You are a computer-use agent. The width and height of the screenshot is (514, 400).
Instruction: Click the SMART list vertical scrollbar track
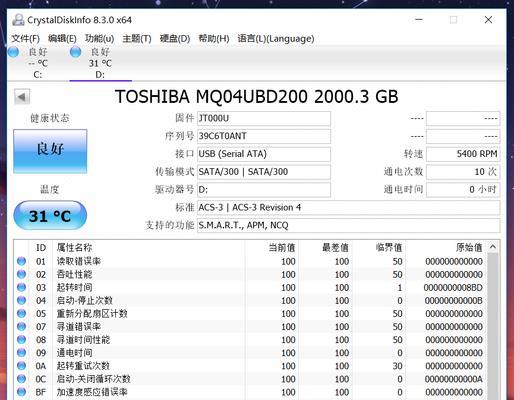pyautogui.click(x=493, y=326)
